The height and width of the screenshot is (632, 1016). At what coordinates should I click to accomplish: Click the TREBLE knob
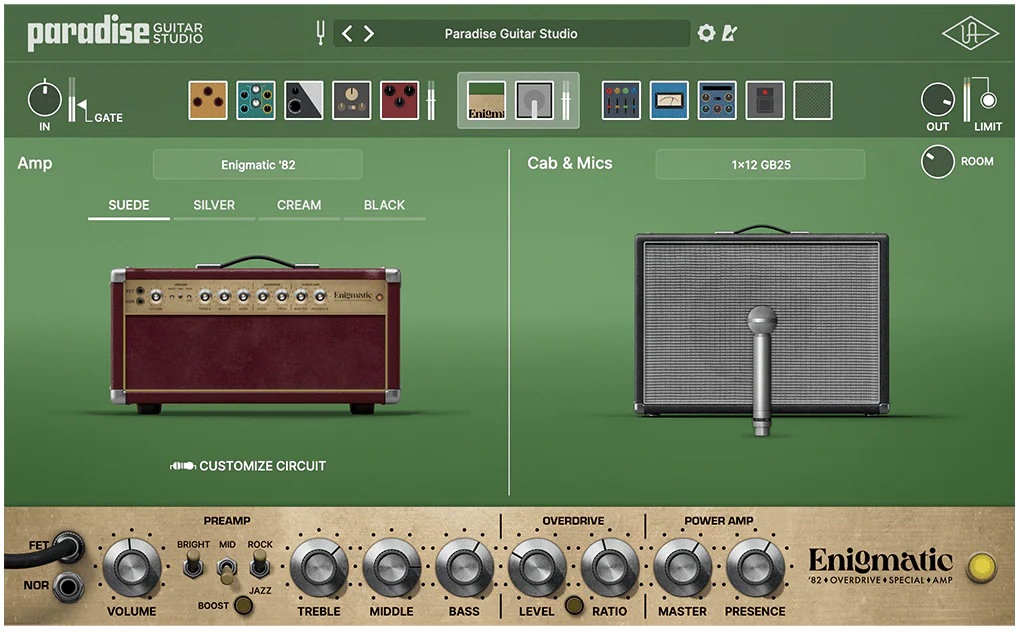coord(319,568)
